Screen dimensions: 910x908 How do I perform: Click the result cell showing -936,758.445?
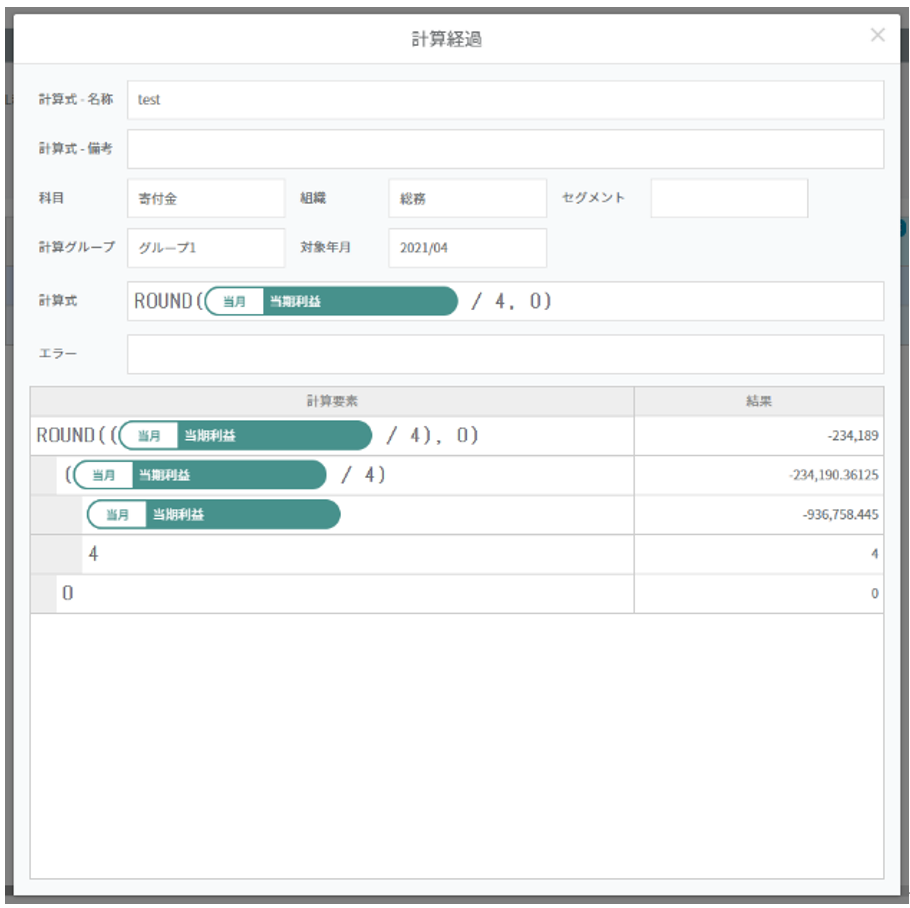(758, 515)
